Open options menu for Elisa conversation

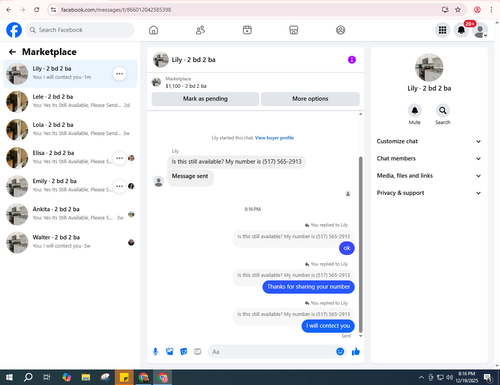[119, 158]
